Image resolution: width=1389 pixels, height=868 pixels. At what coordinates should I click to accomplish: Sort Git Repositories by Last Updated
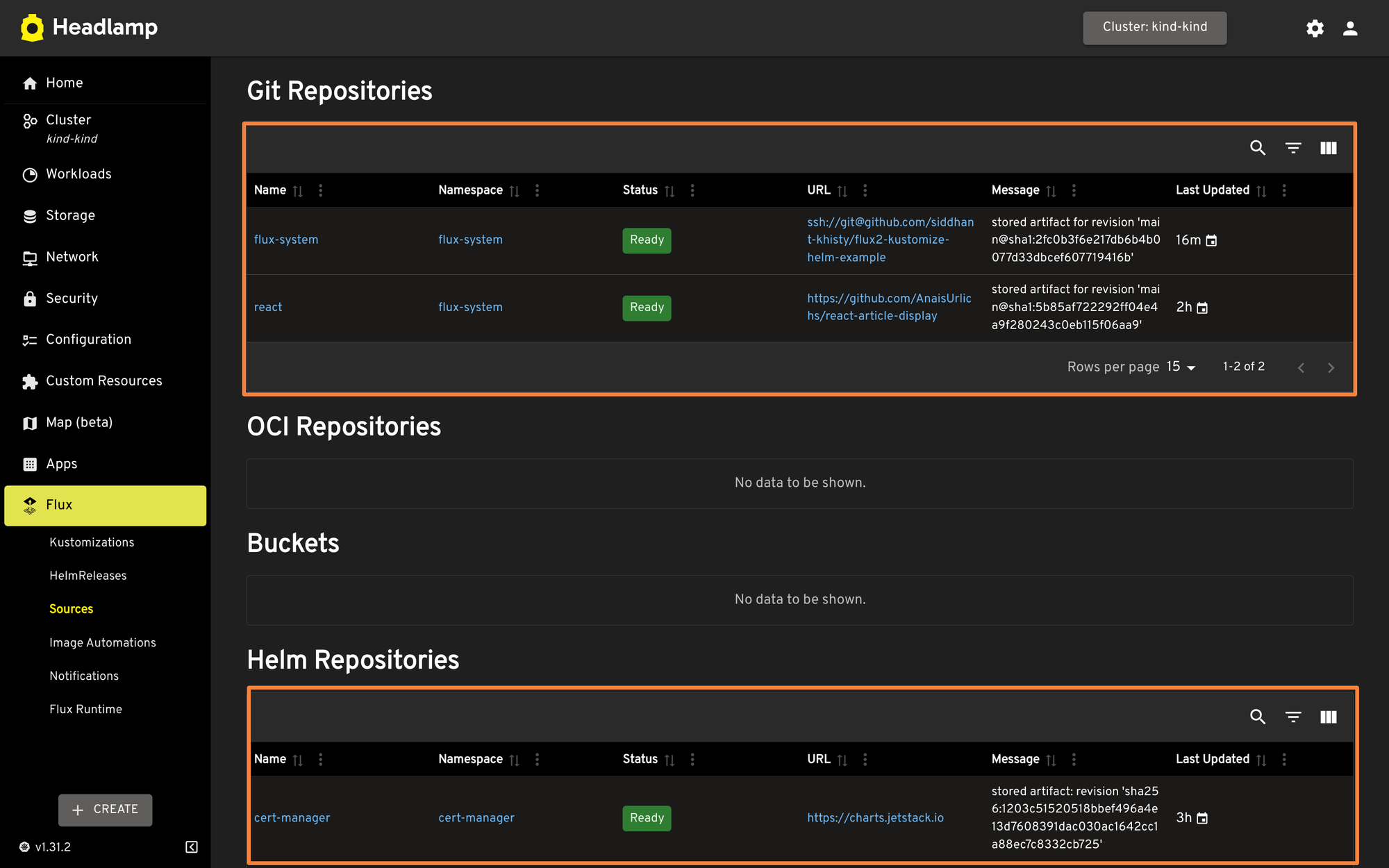(x=1261, y=191)
